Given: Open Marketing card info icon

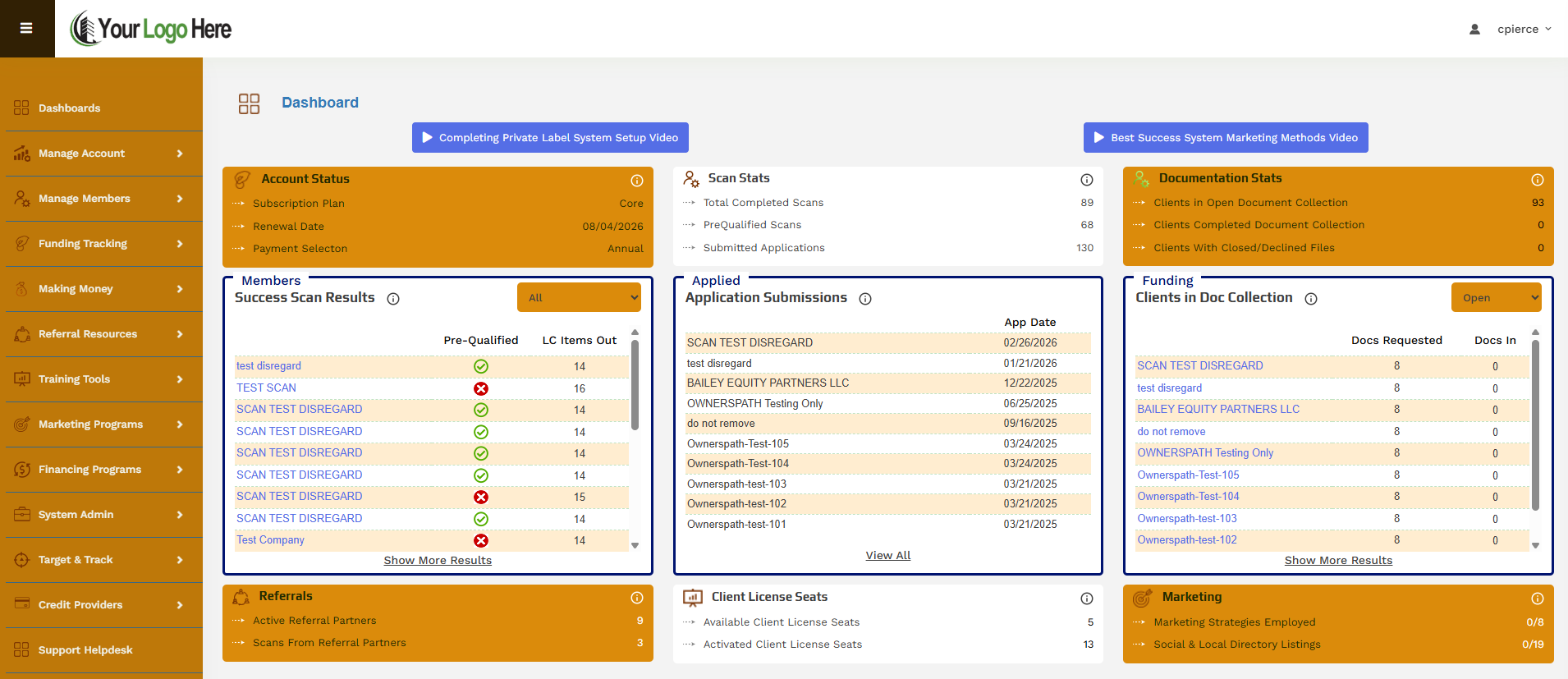Looking at the screenshot, I should click(1537, 599).
